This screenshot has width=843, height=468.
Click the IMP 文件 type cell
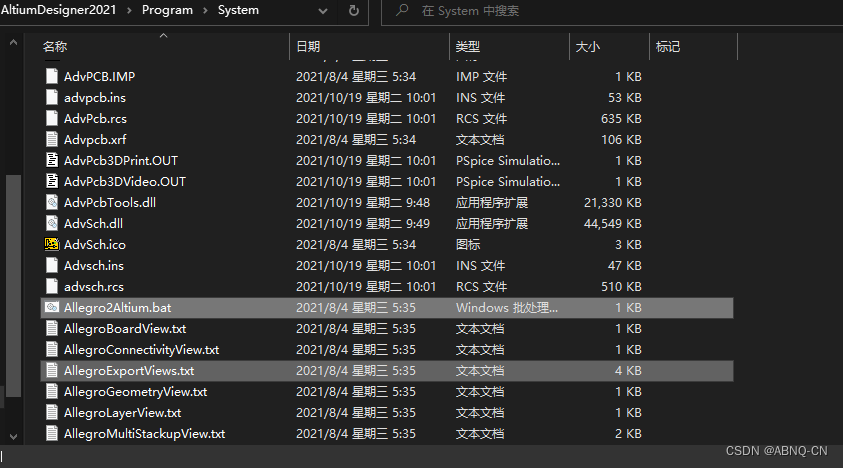[481, 76]
